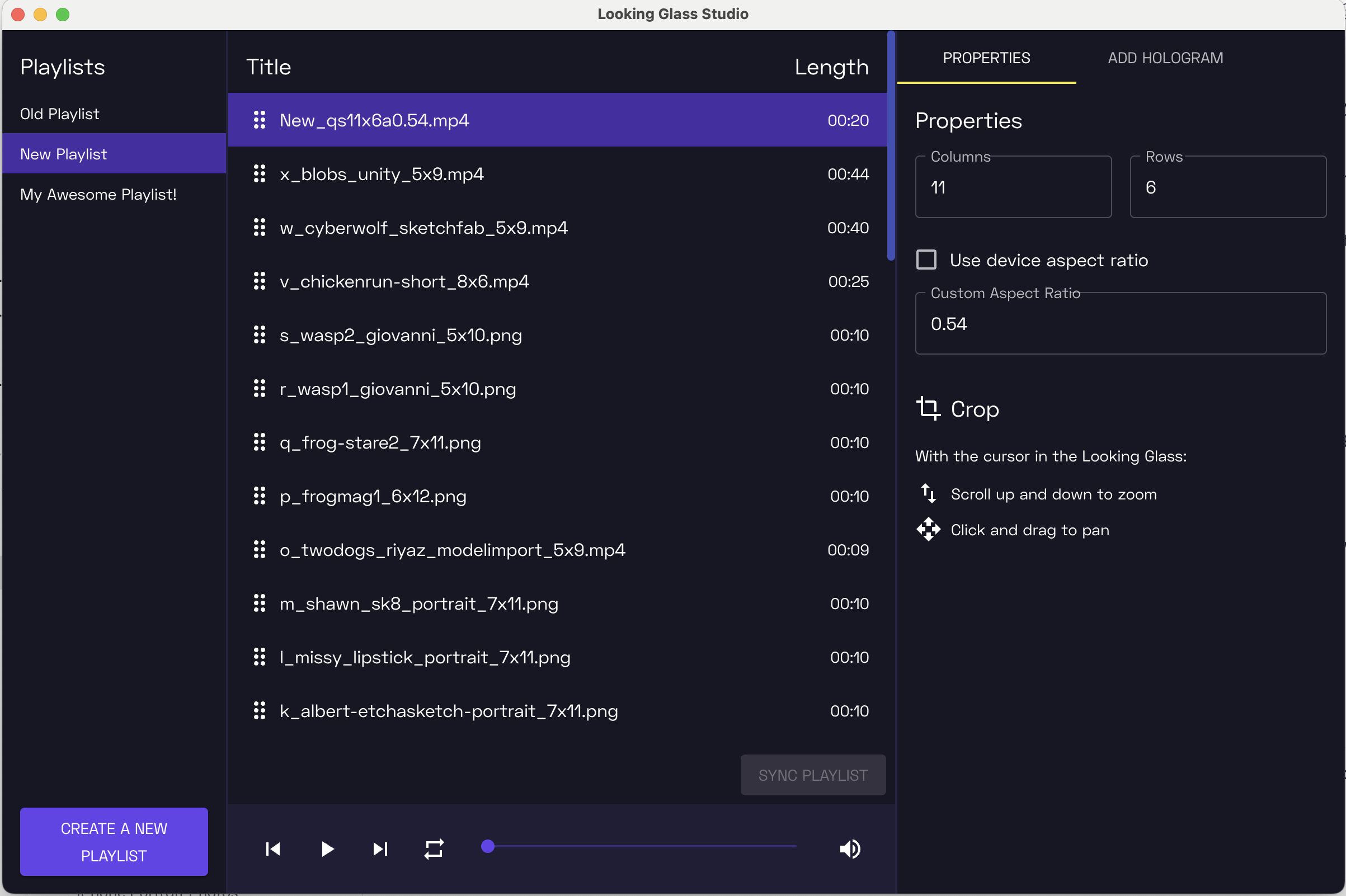Click drag handle of p_frogmag1_6x12.png

pos(260,496)
